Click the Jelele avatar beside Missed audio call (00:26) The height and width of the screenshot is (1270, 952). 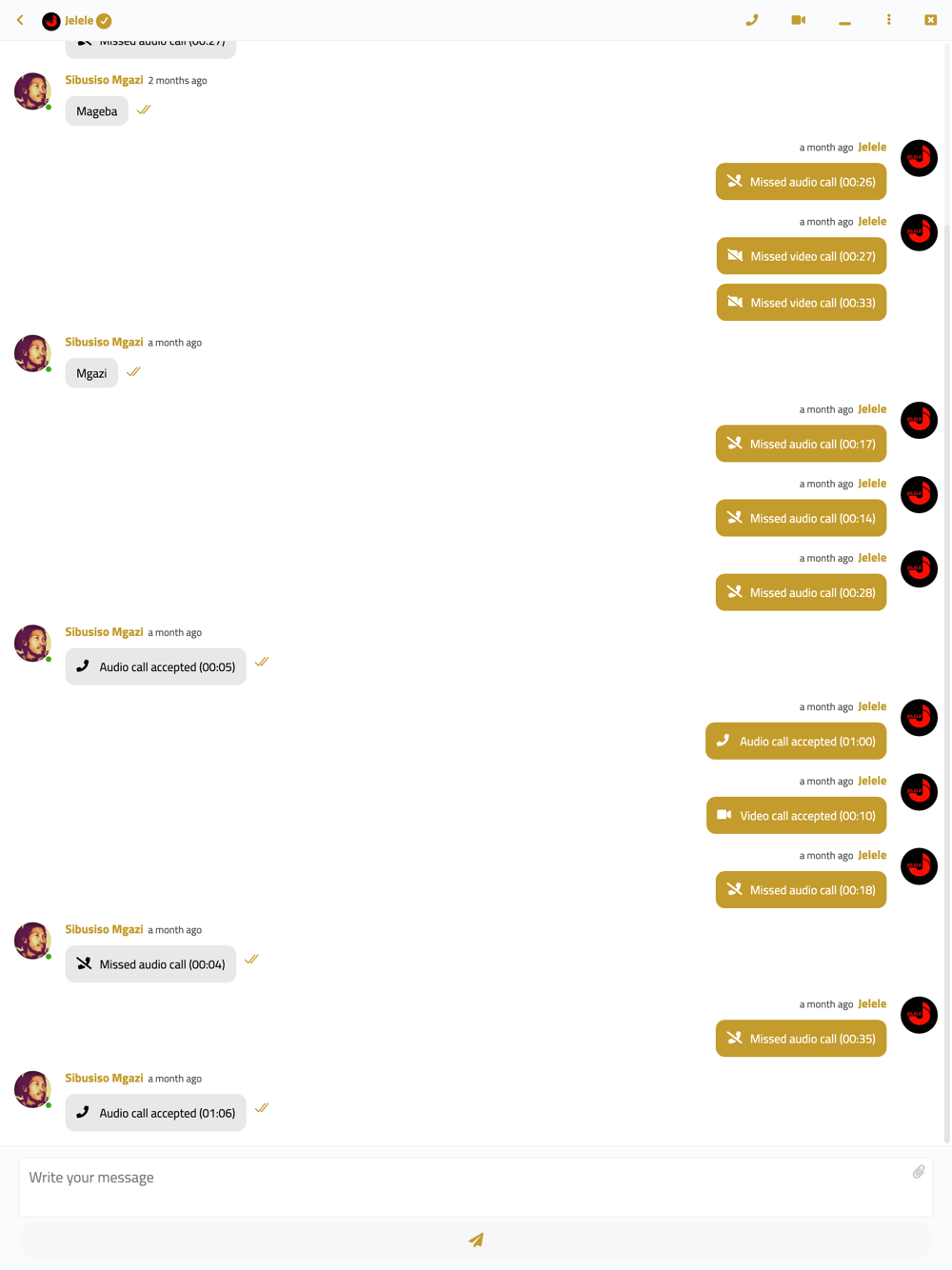(x=919, y=158)
